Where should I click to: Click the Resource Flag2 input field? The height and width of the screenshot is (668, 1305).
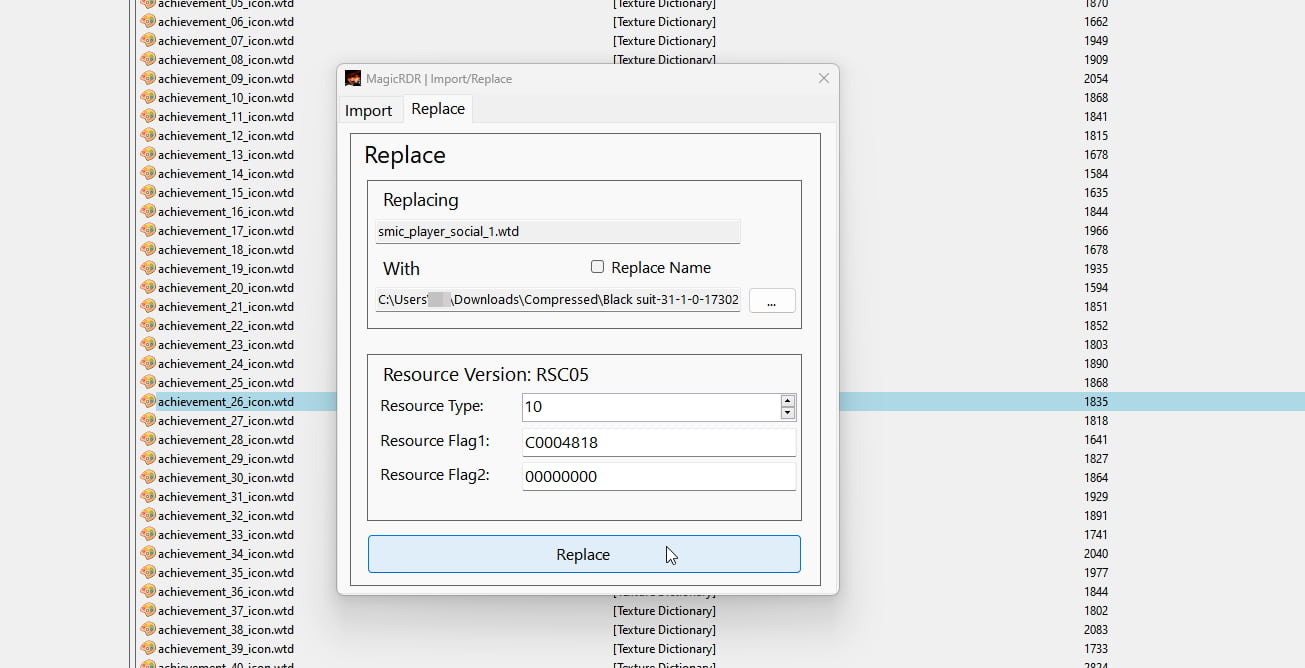tap(658, 475)
